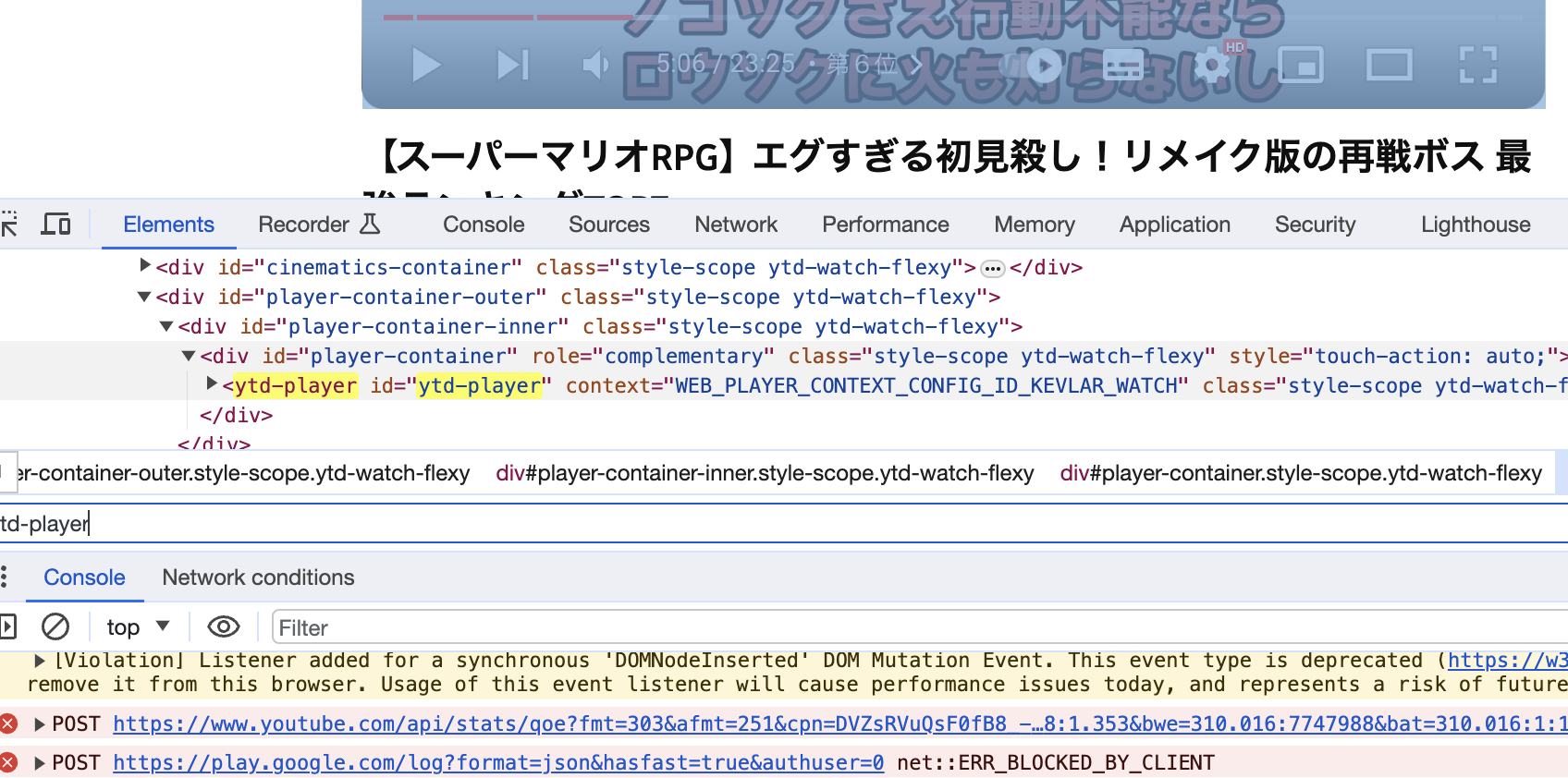1568x778 pixels.
Task: Open the play.google.com/log link
Action: [498, 763]
